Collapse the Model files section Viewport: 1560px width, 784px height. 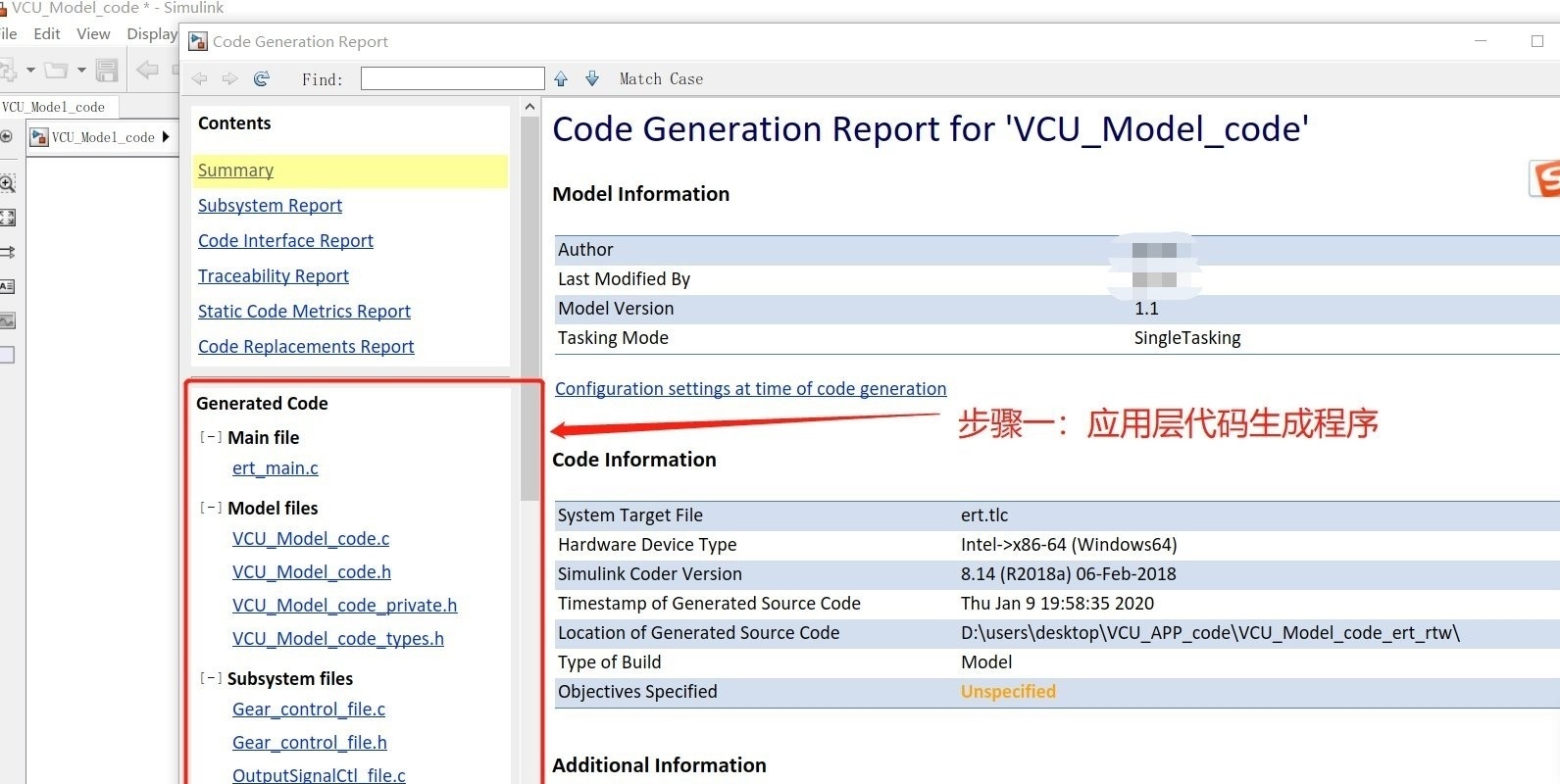click(x=210, y=508)
